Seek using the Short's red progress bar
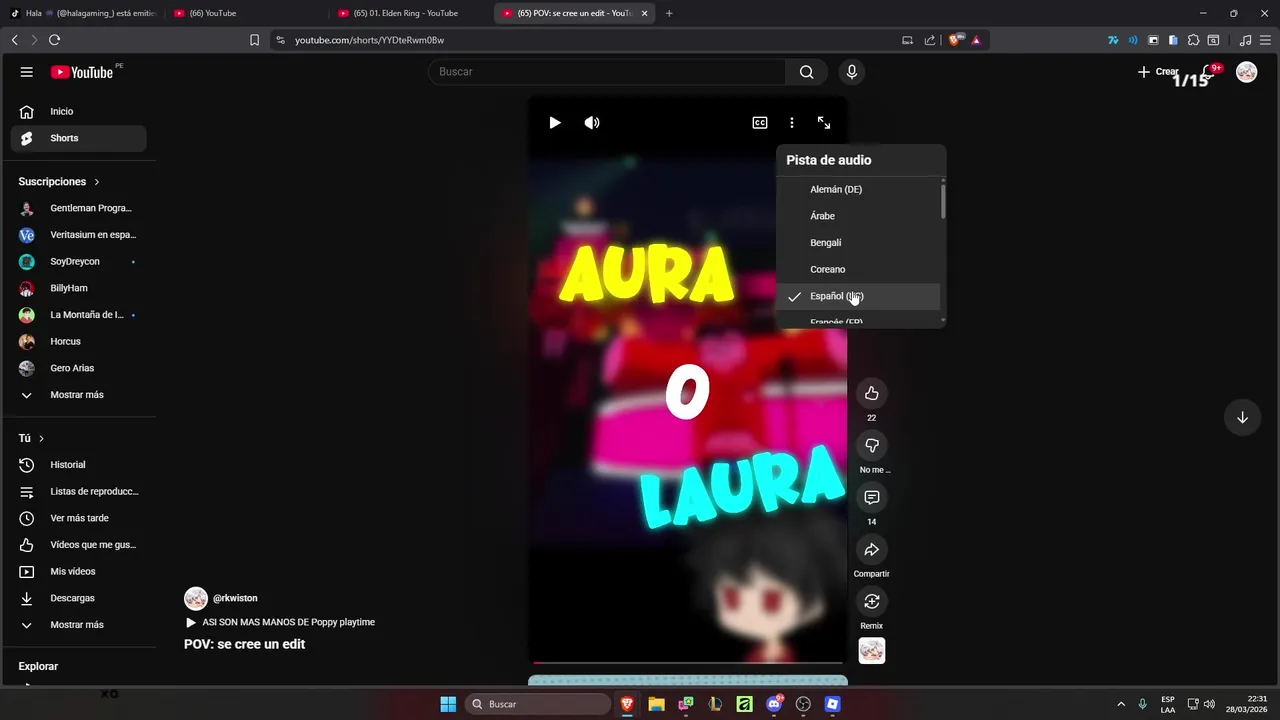 point(688,662)
